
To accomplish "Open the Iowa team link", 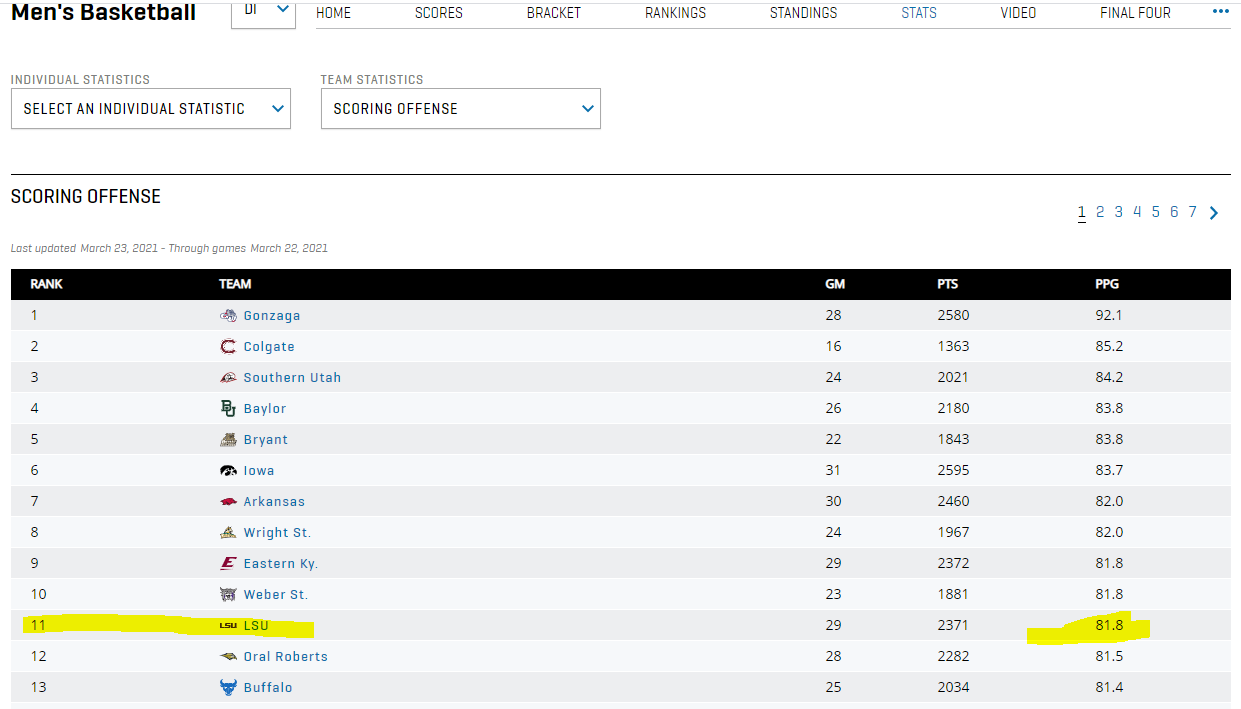I will coord(259,471).
